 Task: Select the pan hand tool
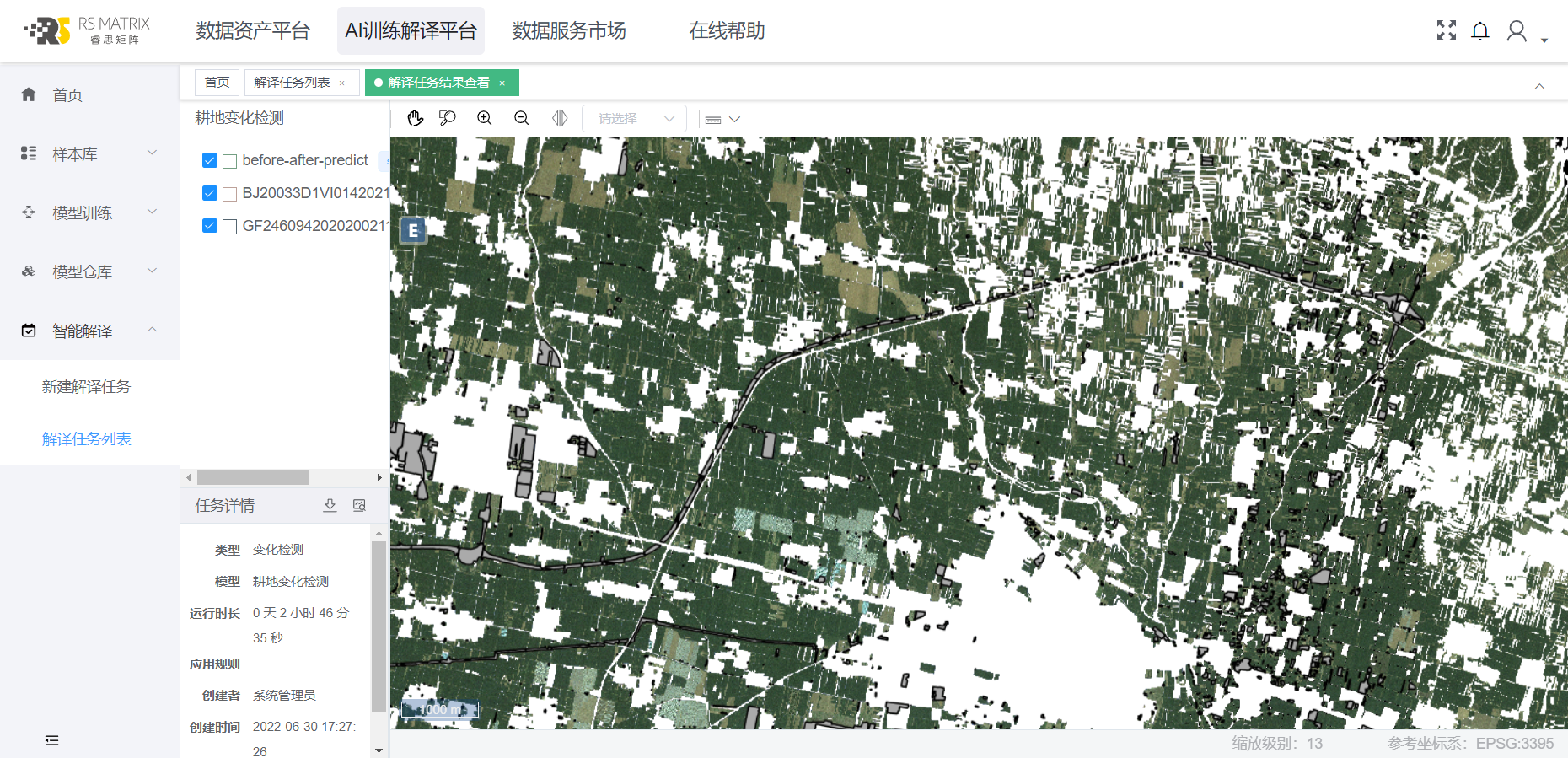pyautogui.click(x=415, y=119)
